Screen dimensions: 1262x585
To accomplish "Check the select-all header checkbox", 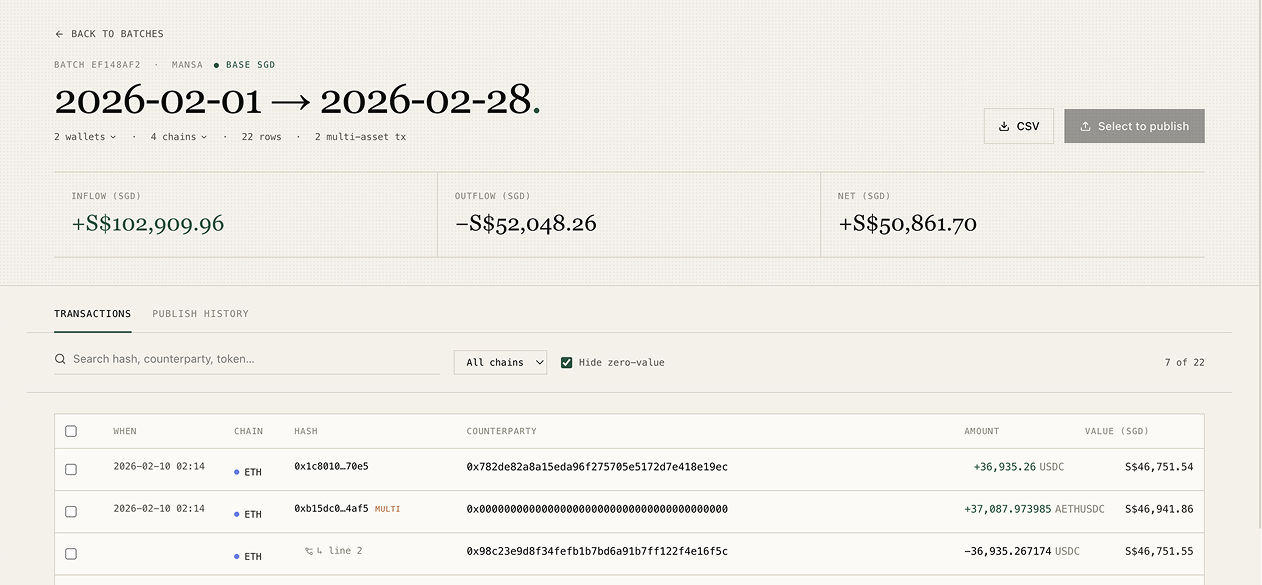I will click(71, 431).
